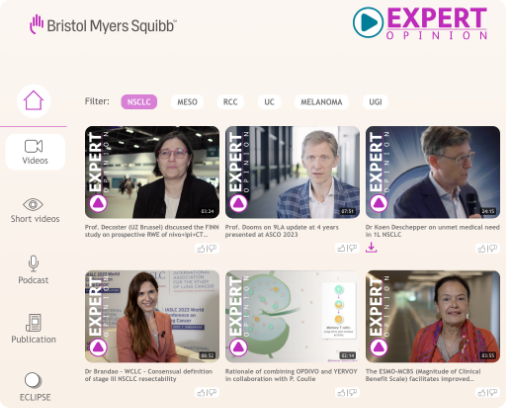Viewport: 506px width, 408px height.
Task: Go to the Home icon in sidebar
Action: 34,101
